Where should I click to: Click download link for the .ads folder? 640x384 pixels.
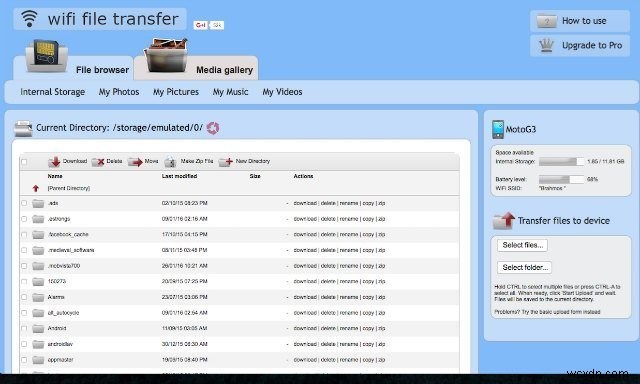pos(305,203)
